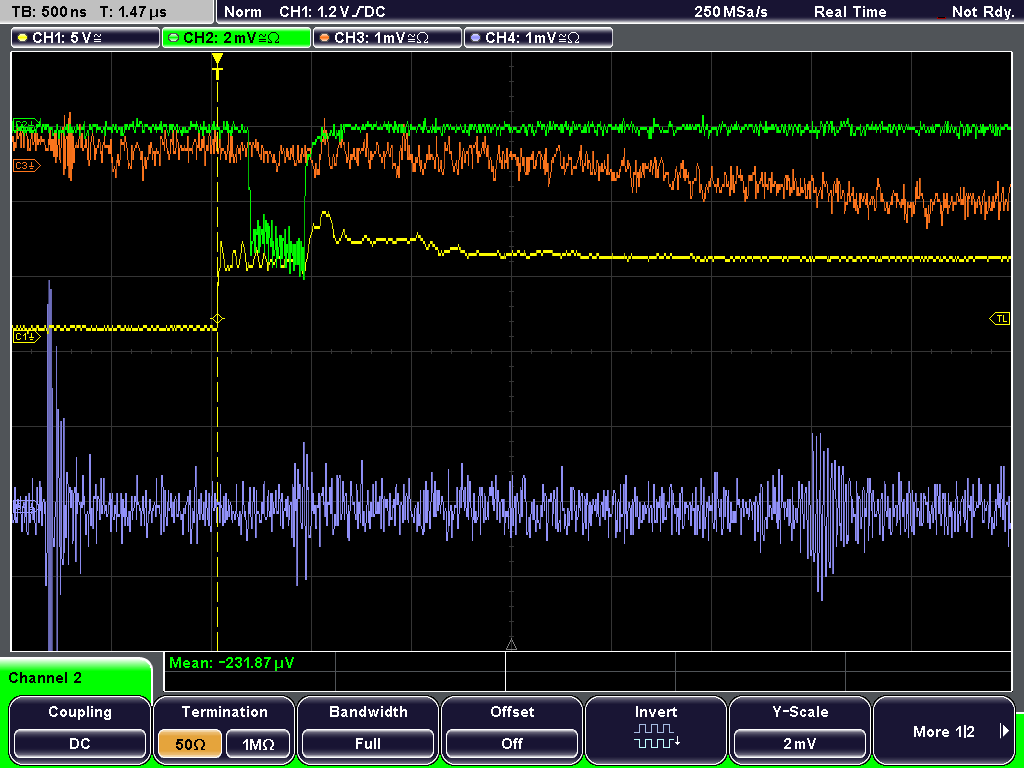Click the yellow CH1 color dot
1024x768 pixels.
22,38
